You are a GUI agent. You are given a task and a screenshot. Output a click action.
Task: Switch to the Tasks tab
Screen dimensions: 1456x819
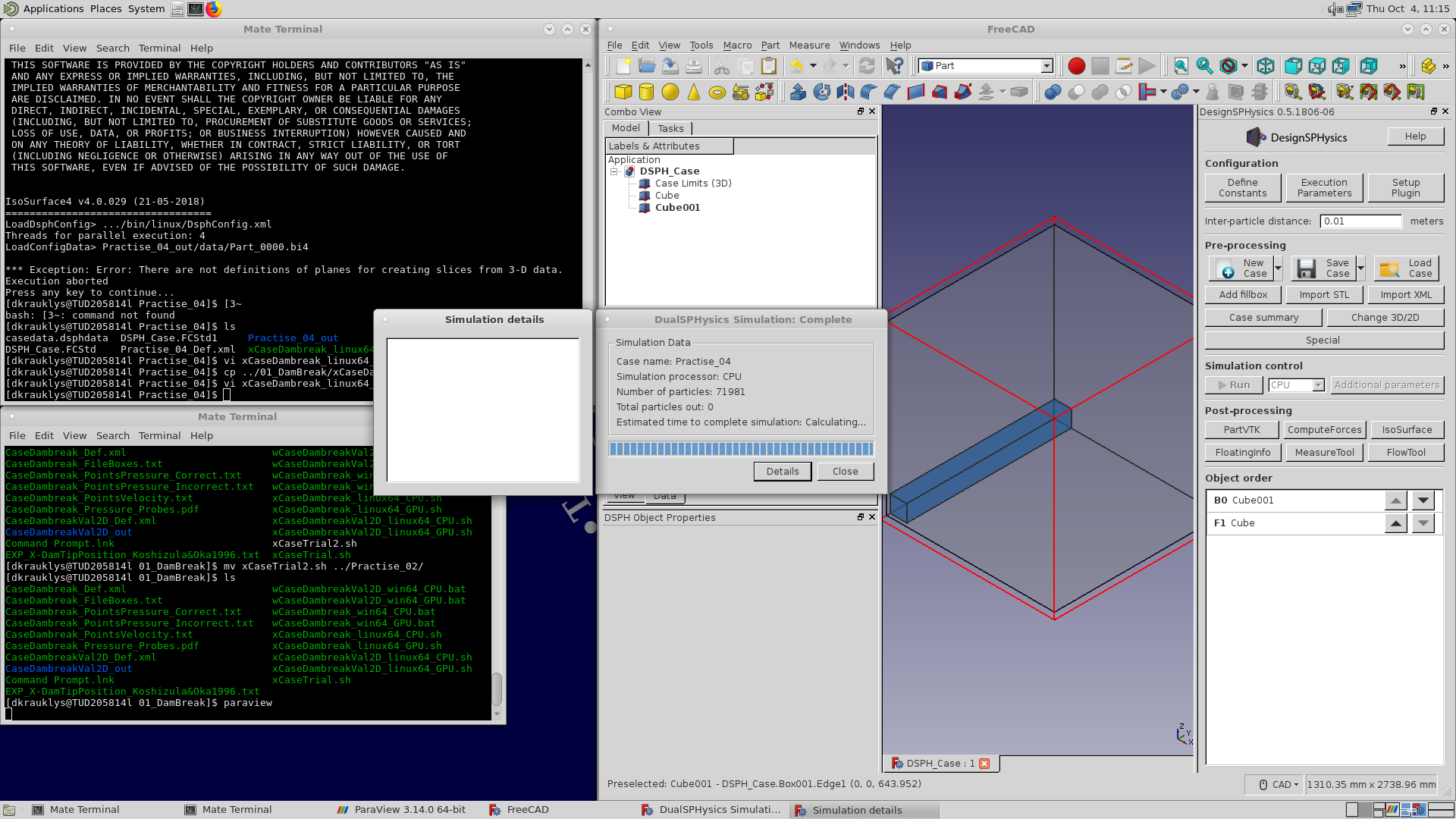670,128
